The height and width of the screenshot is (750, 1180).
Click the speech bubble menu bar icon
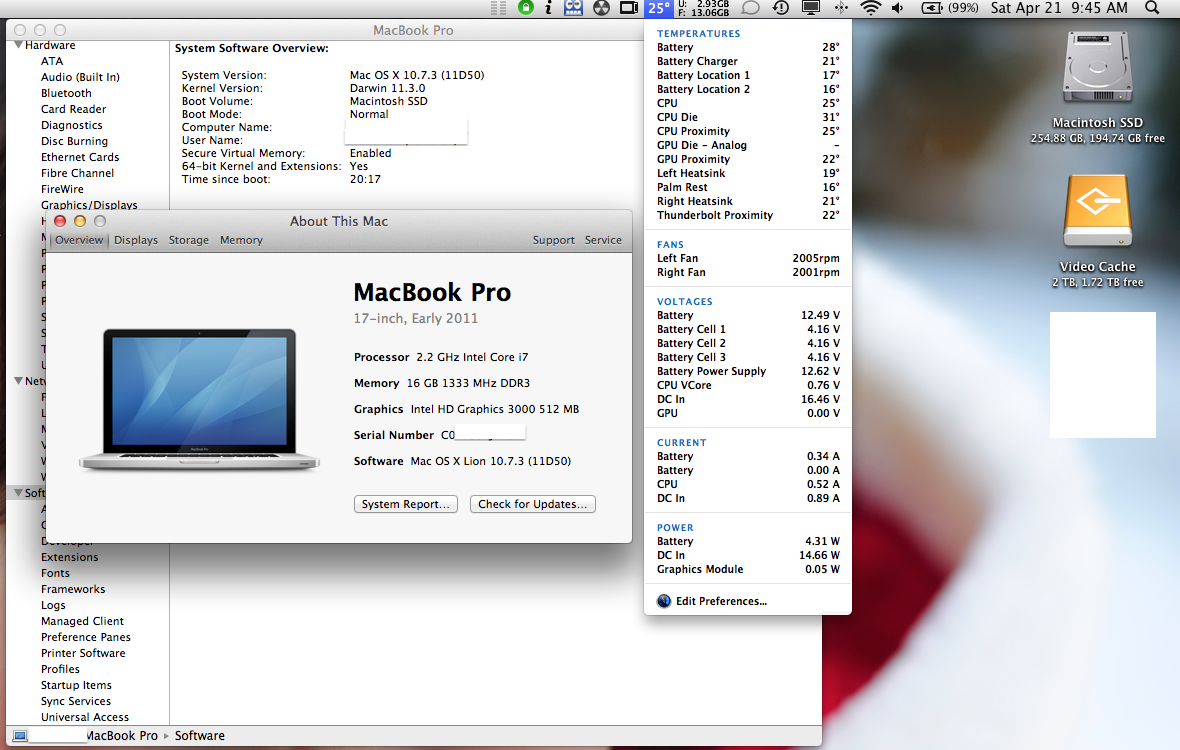(750, 8)
